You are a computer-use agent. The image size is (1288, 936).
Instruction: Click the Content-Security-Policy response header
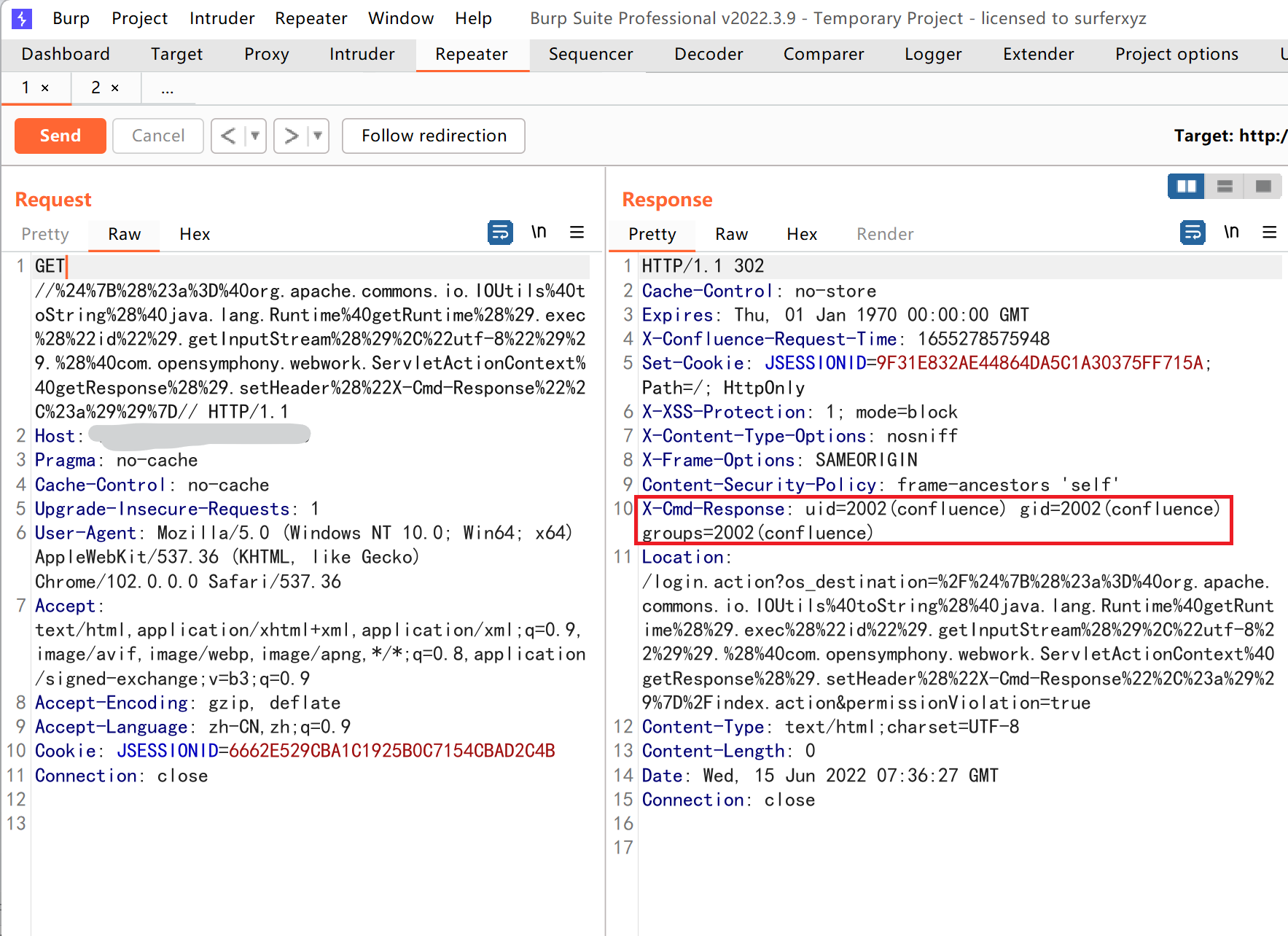(881, 485)
